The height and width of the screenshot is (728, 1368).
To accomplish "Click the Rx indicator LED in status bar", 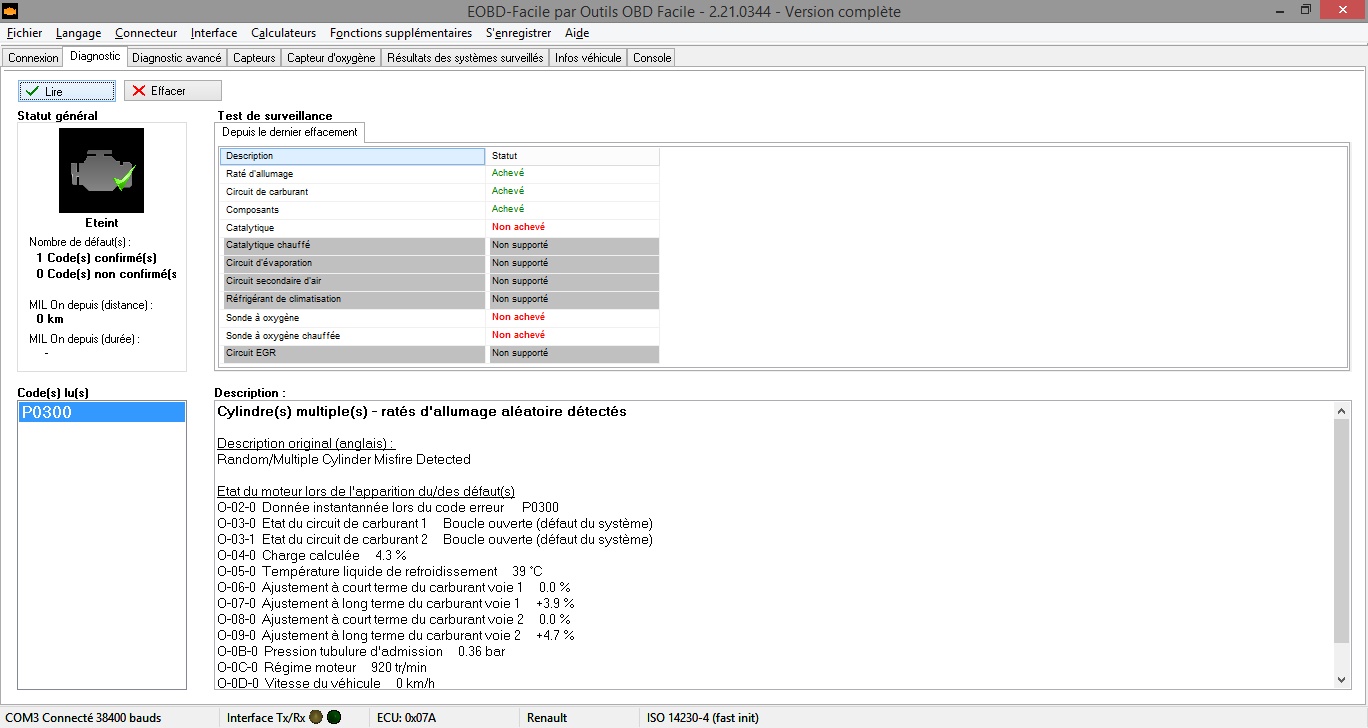I will (x=334, y=717).
